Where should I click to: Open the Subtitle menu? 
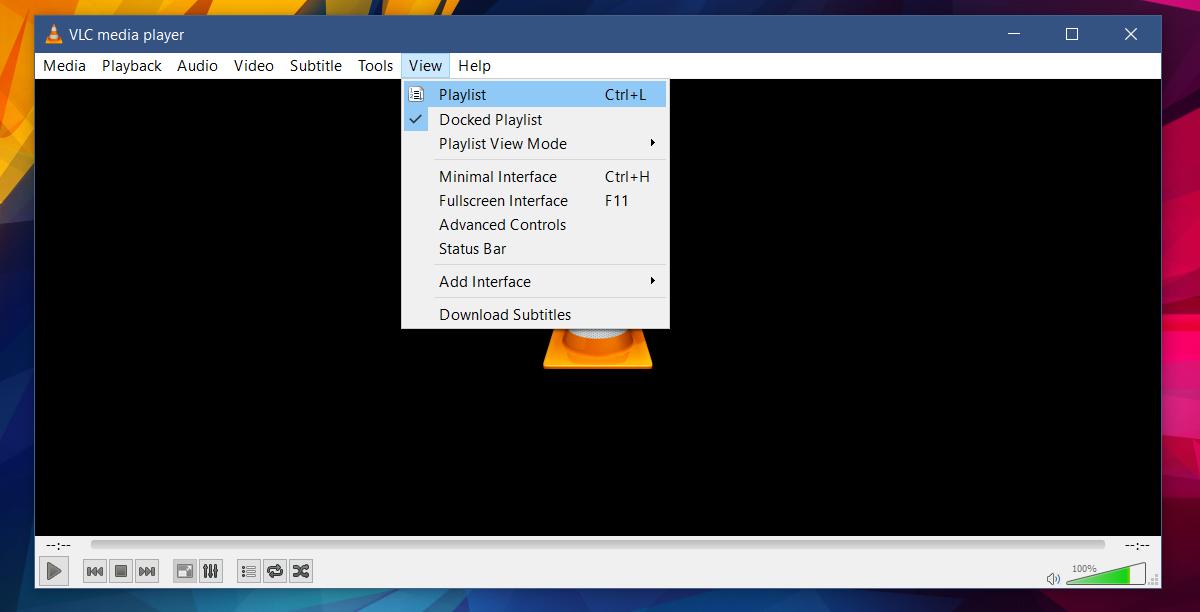point(316,66)
